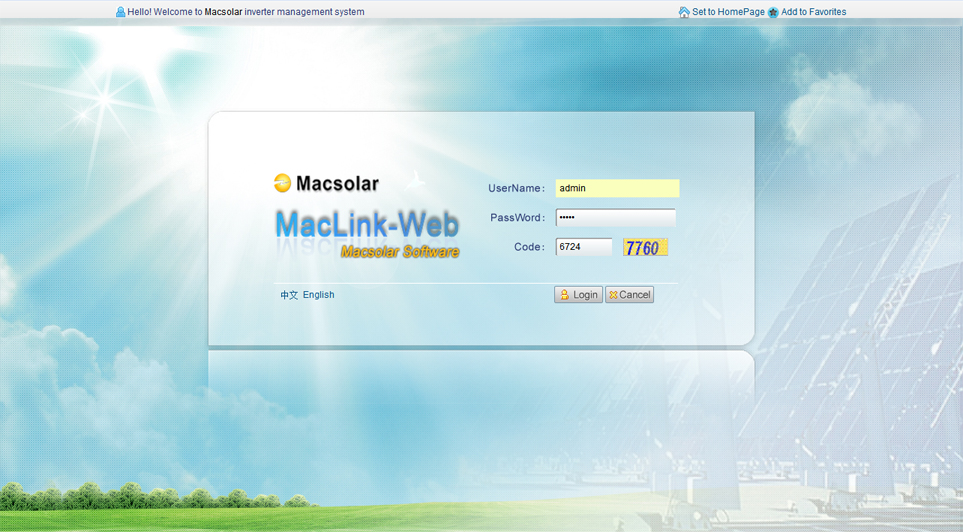Viewport: 963px width, 532px height.
Task: Click the star icon beside Add to Favorites
Action: pyautogui.click(x=773, y=12)
